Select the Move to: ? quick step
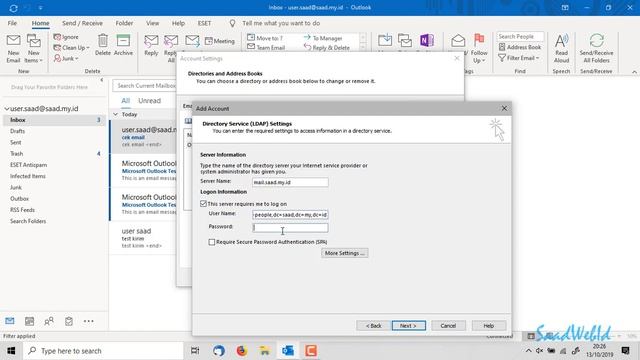The width and height of the screenshot is (640, 360). click(265, 38)
